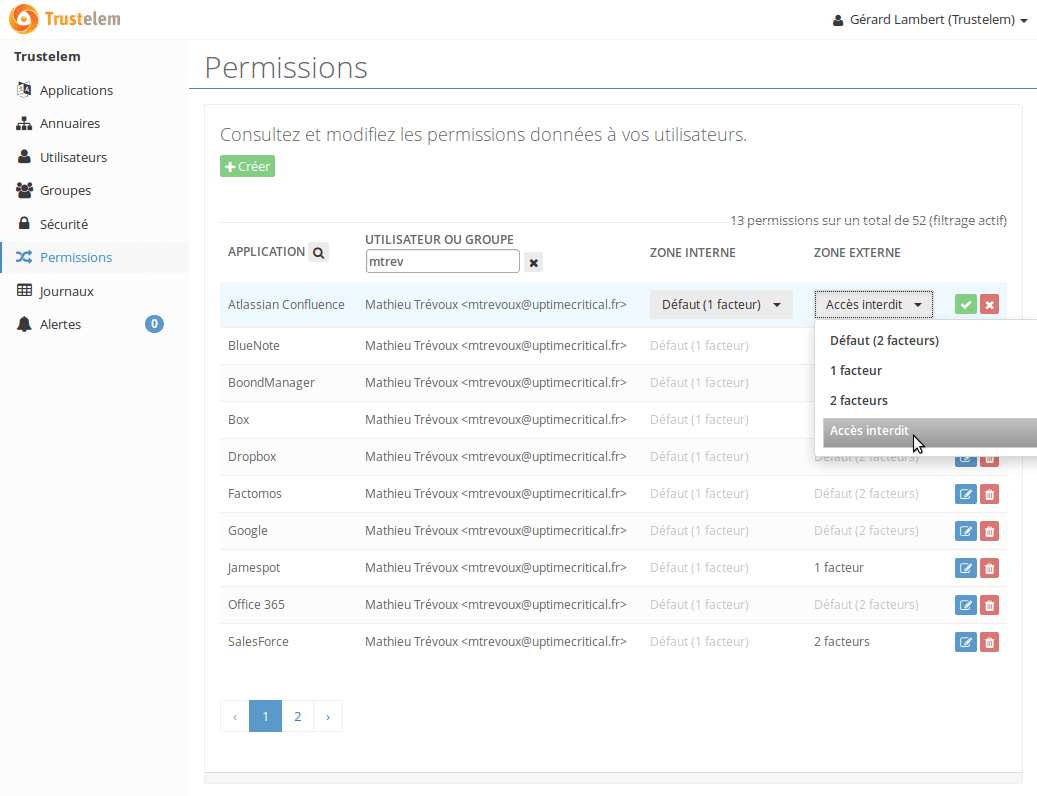1037x796 pixels.
Task: Edit the Jamespot permission row
Action: pos(966,568)
